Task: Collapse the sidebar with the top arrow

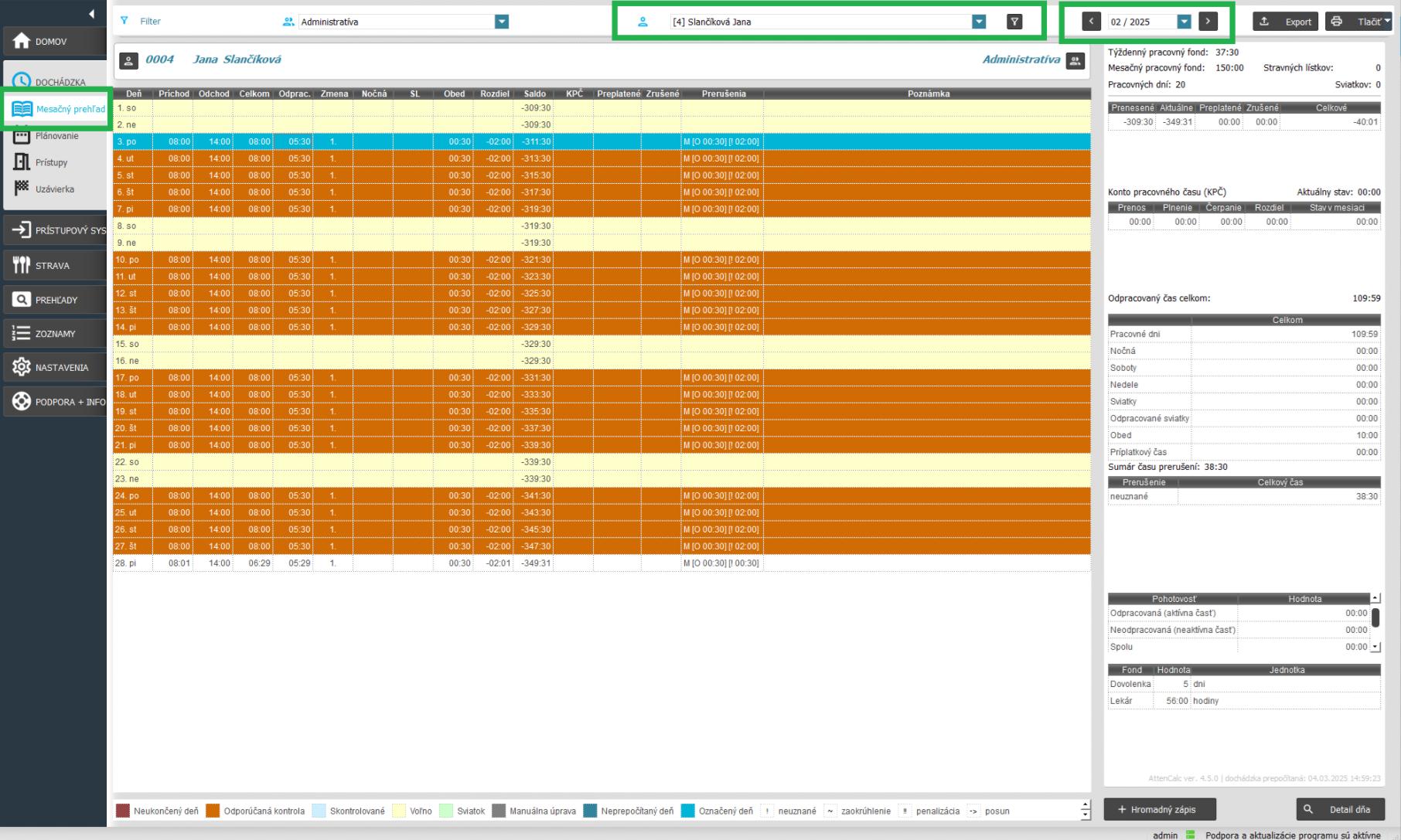Action: (x=91, y=14)
